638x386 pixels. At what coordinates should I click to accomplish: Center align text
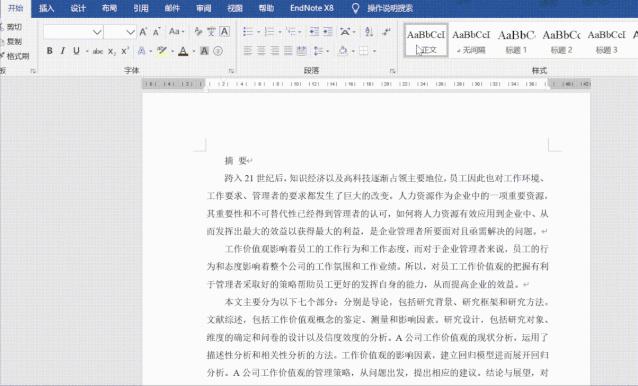tap(261, 51)
